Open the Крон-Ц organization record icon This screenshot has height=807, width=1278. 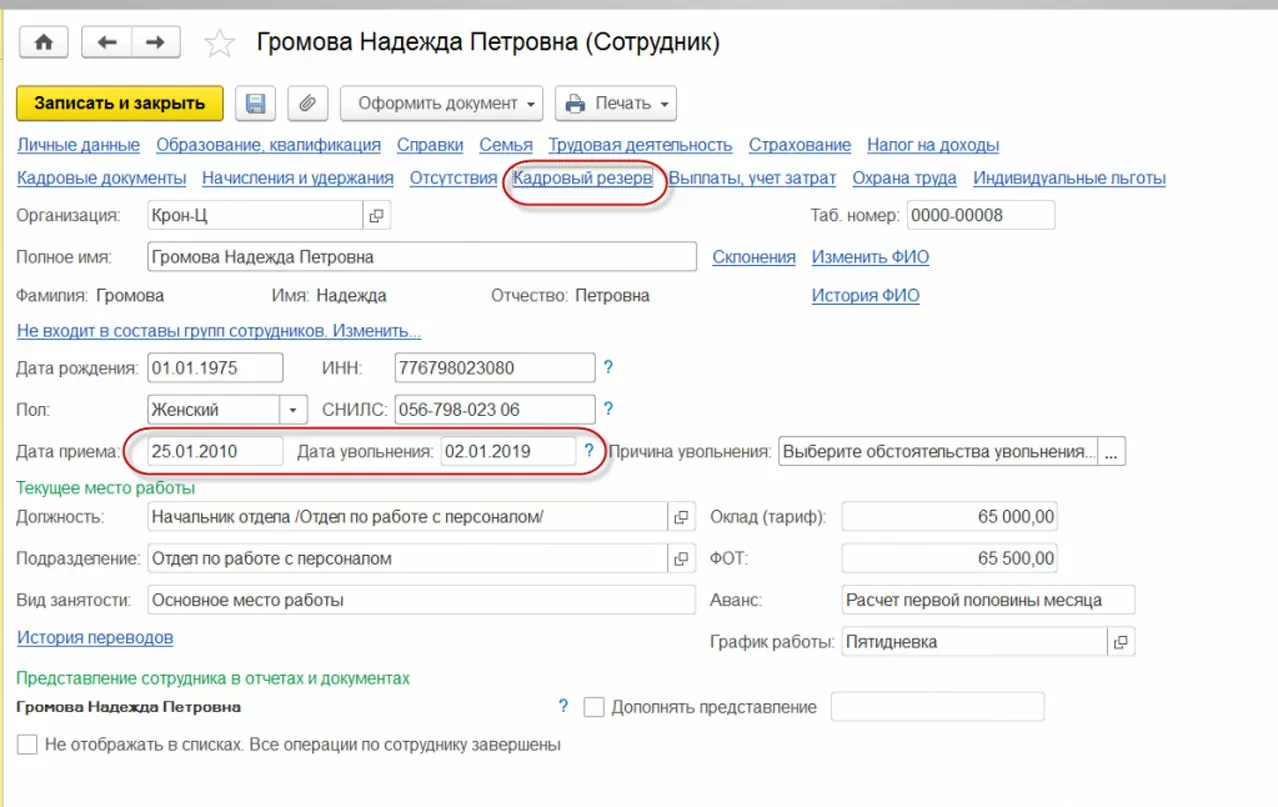[376, 215]
